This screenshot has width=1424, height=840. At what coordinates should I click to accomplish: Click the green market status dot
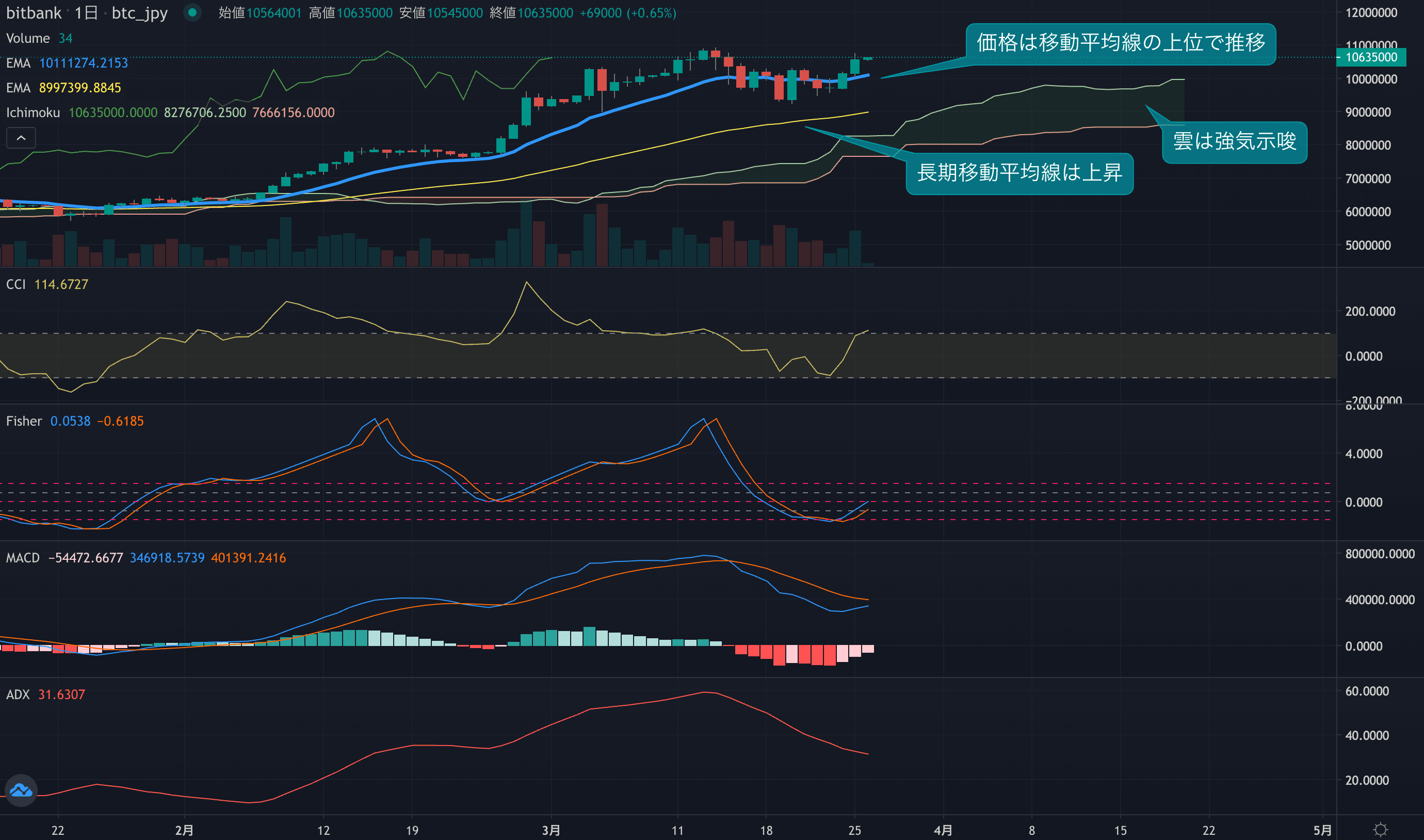point(192,12)
